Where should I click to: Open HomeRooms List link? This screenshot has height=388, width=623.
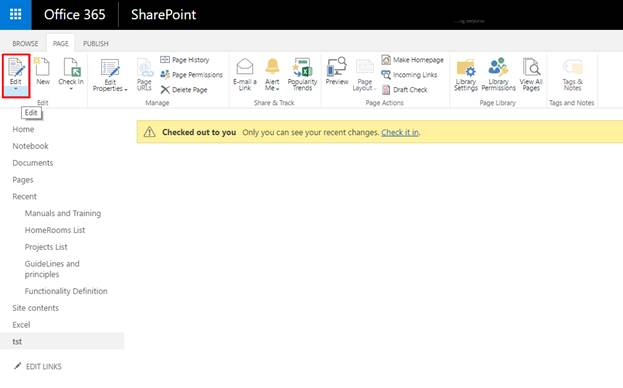click(55, 230)
